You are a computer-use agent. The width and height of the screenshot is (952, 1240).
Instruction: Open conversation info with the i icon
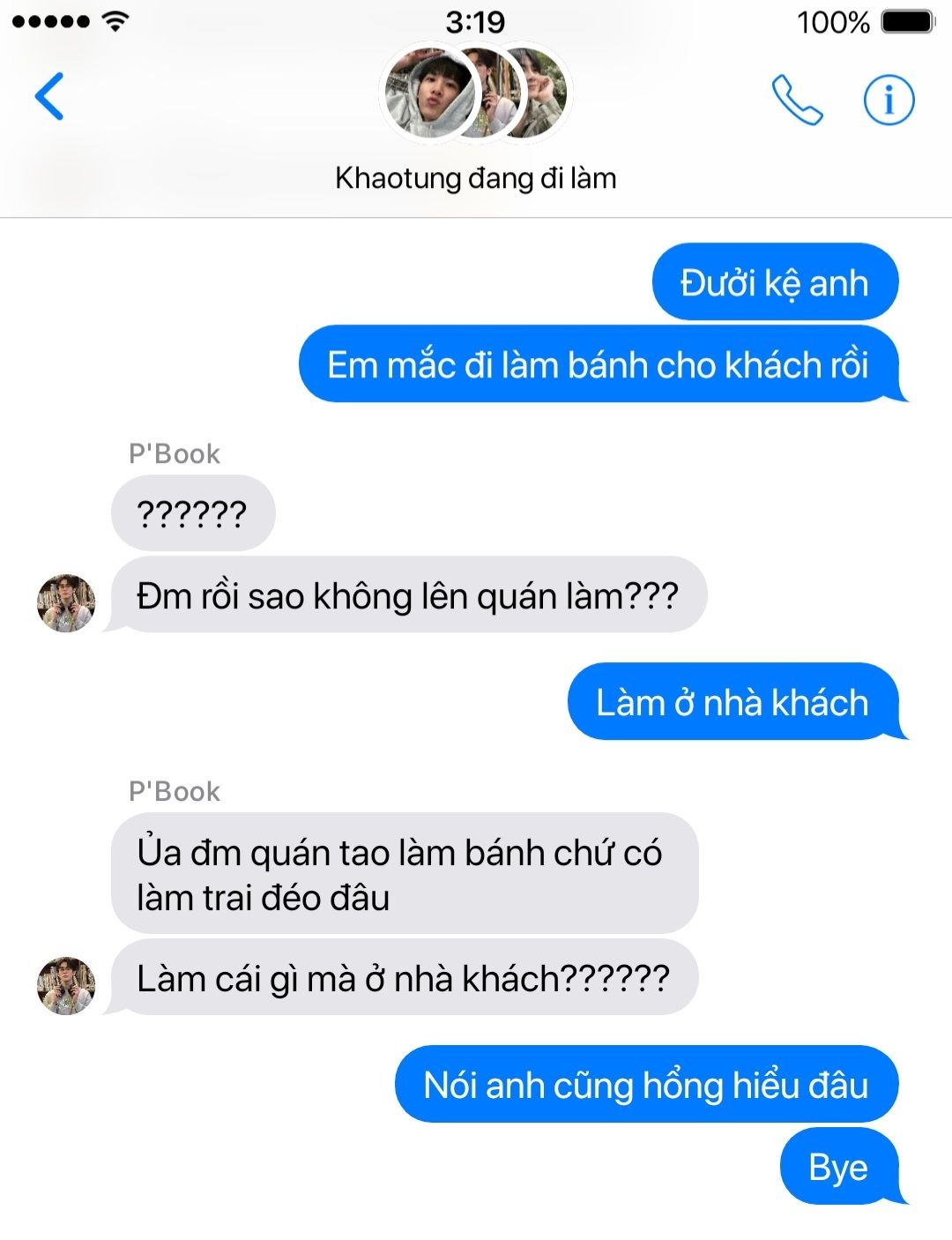(x=888, y=100)
